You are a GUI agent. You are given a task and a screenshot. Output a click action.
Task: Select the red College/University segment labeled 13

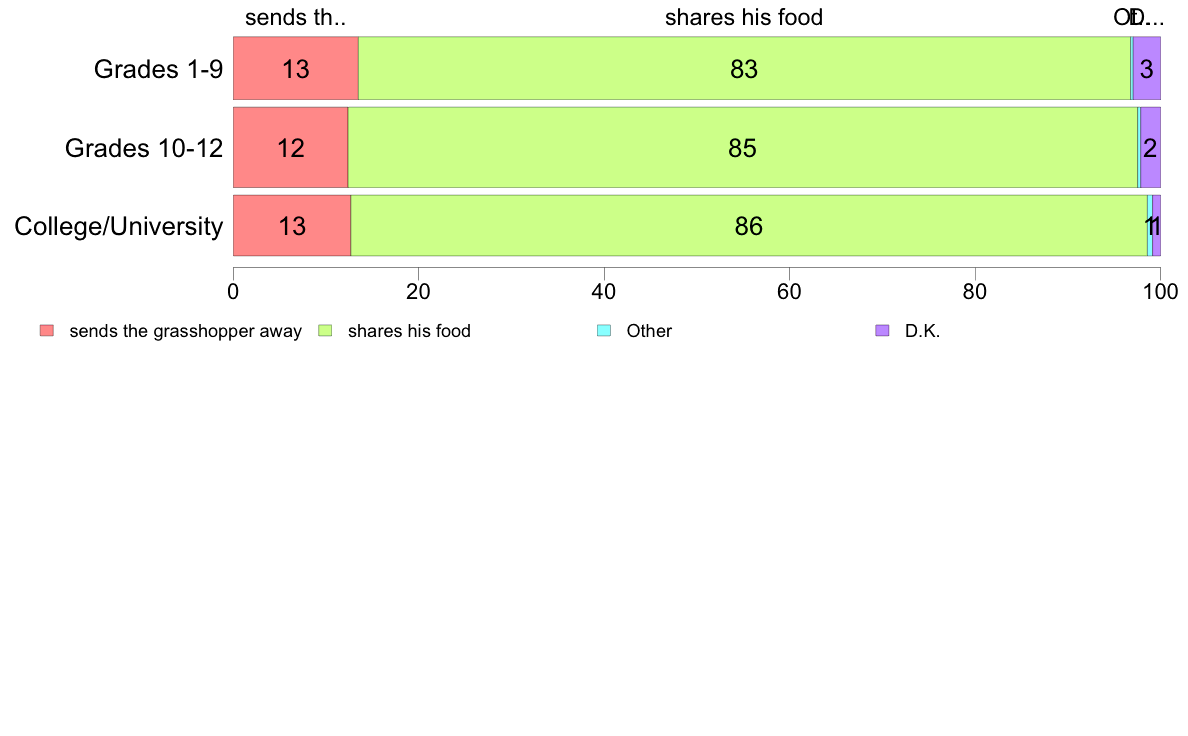click(x=292, y=226)
